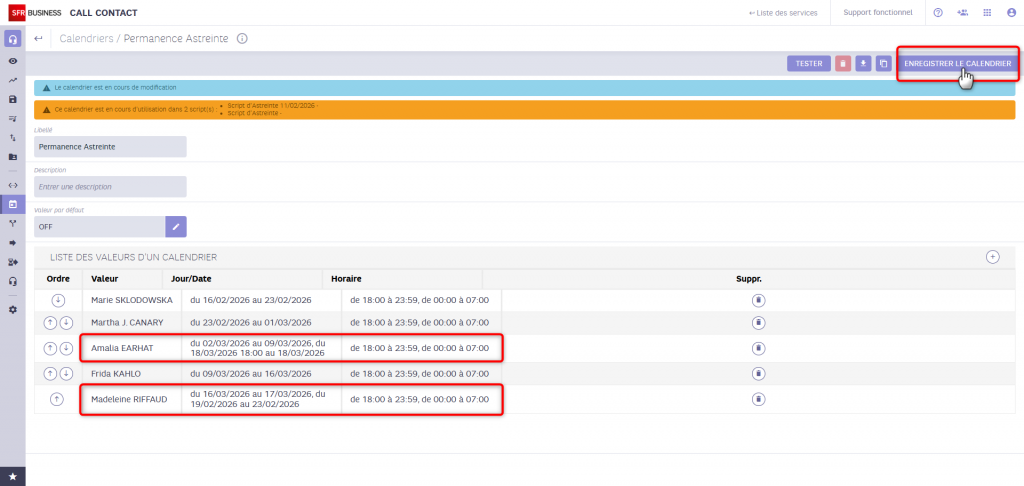
Task: Delete the Marie SKLODOWSKA row
Action: (x=758, y=299)
